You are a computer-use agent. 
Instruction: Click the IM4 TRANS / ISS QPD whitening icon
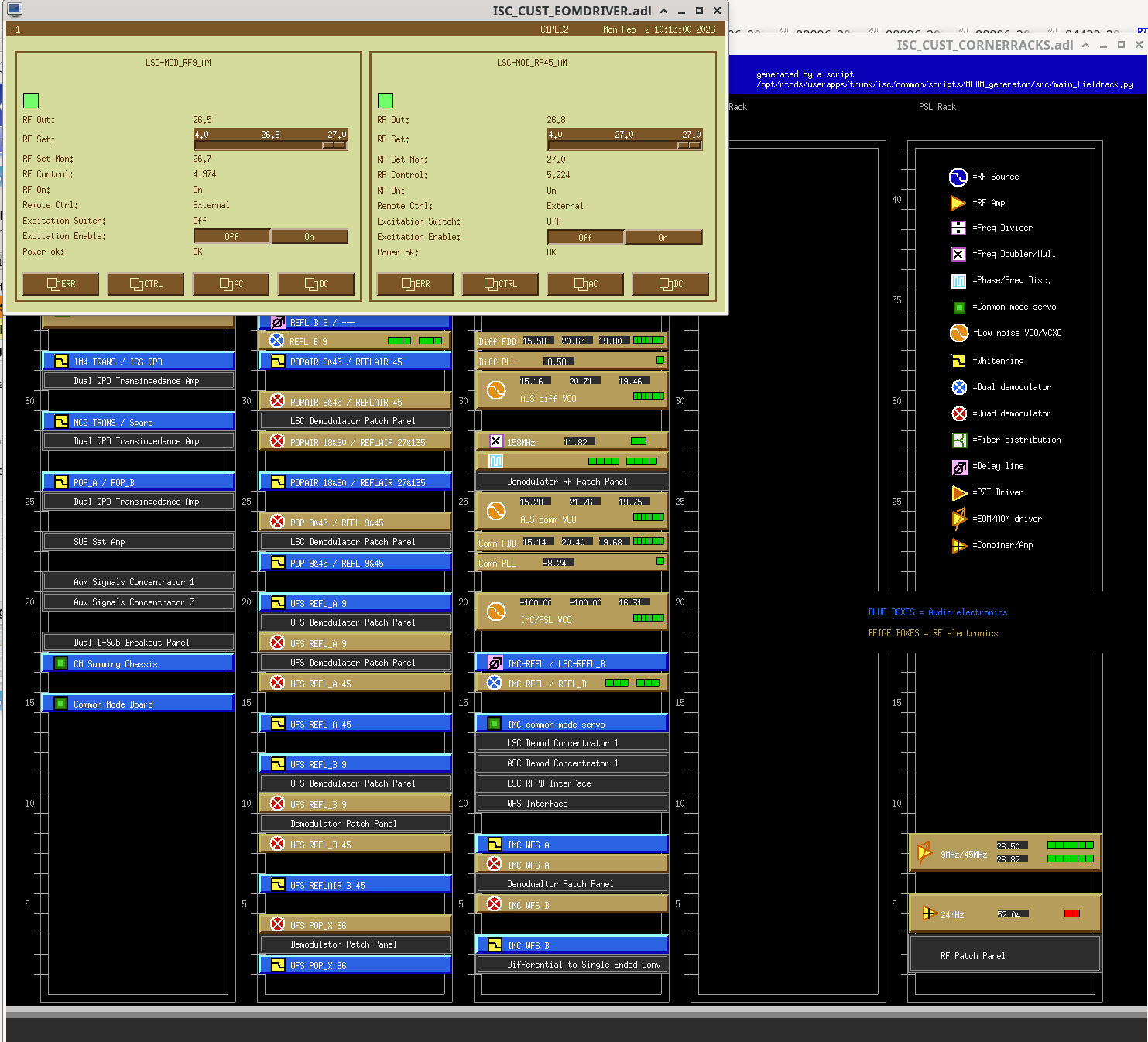(x=61, y=362)
